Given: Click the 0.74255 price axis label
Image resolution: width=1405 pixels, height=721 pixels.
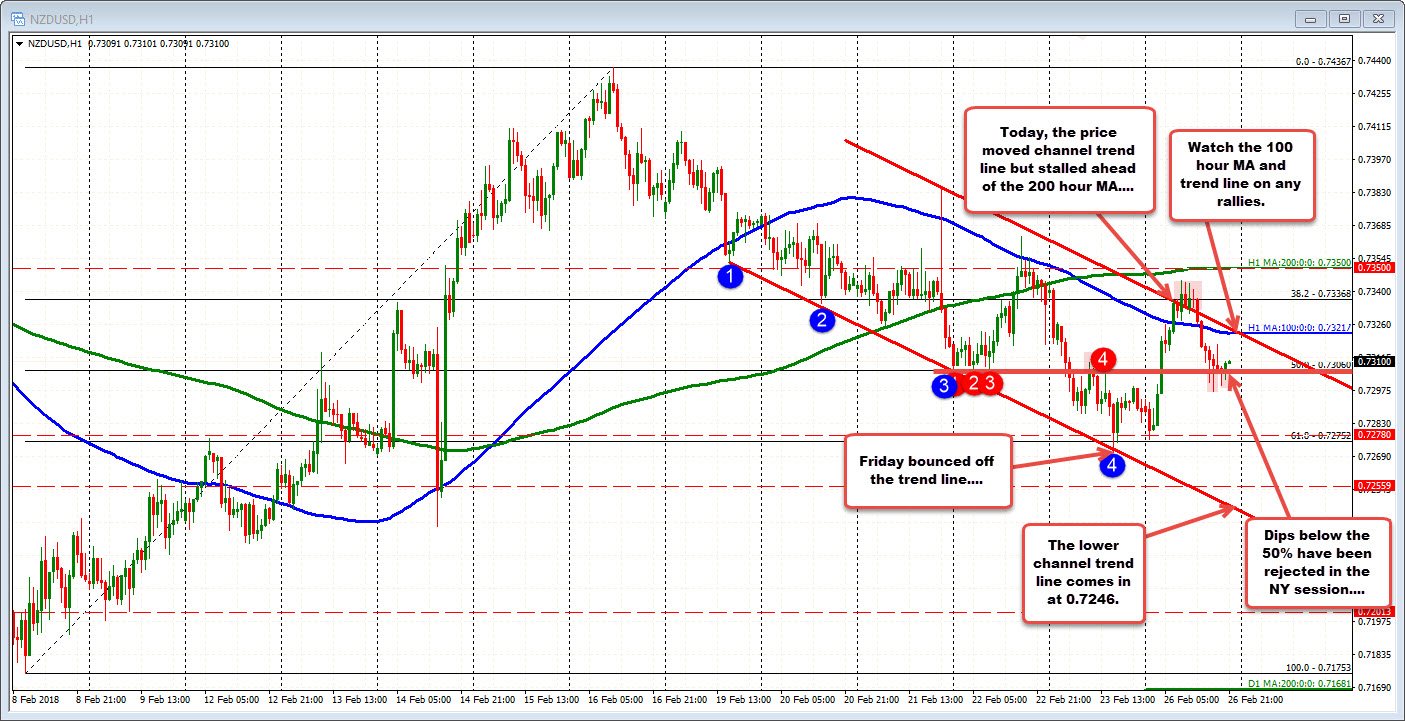Looking at the screenshot, I should pos(1376,94).
